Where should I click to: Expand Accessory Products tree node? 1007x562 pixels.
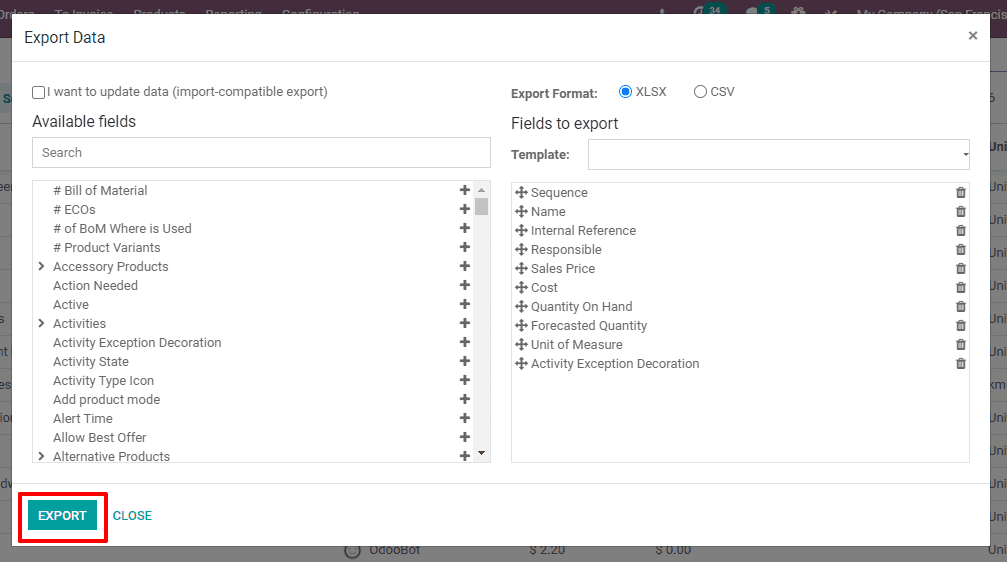[x=41, y=266]
